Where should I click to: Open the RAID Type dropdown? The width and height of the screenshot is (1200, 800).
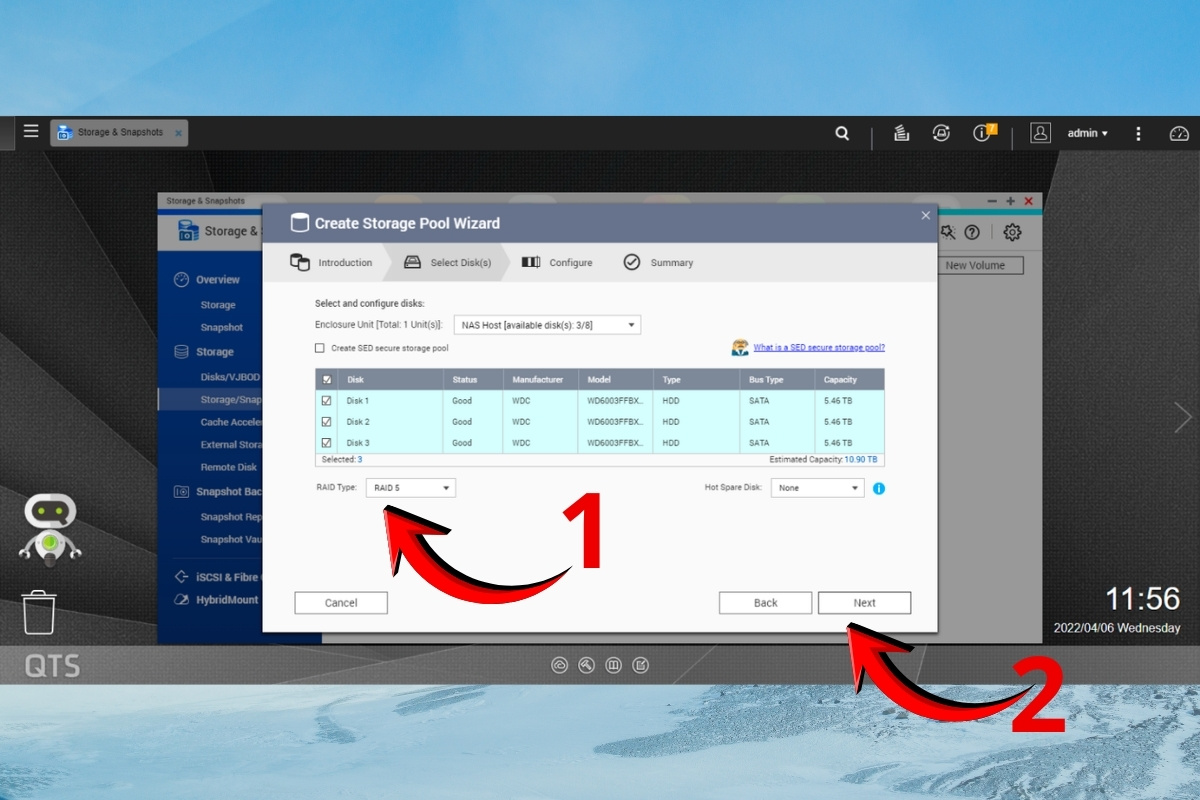click(411, 488)
